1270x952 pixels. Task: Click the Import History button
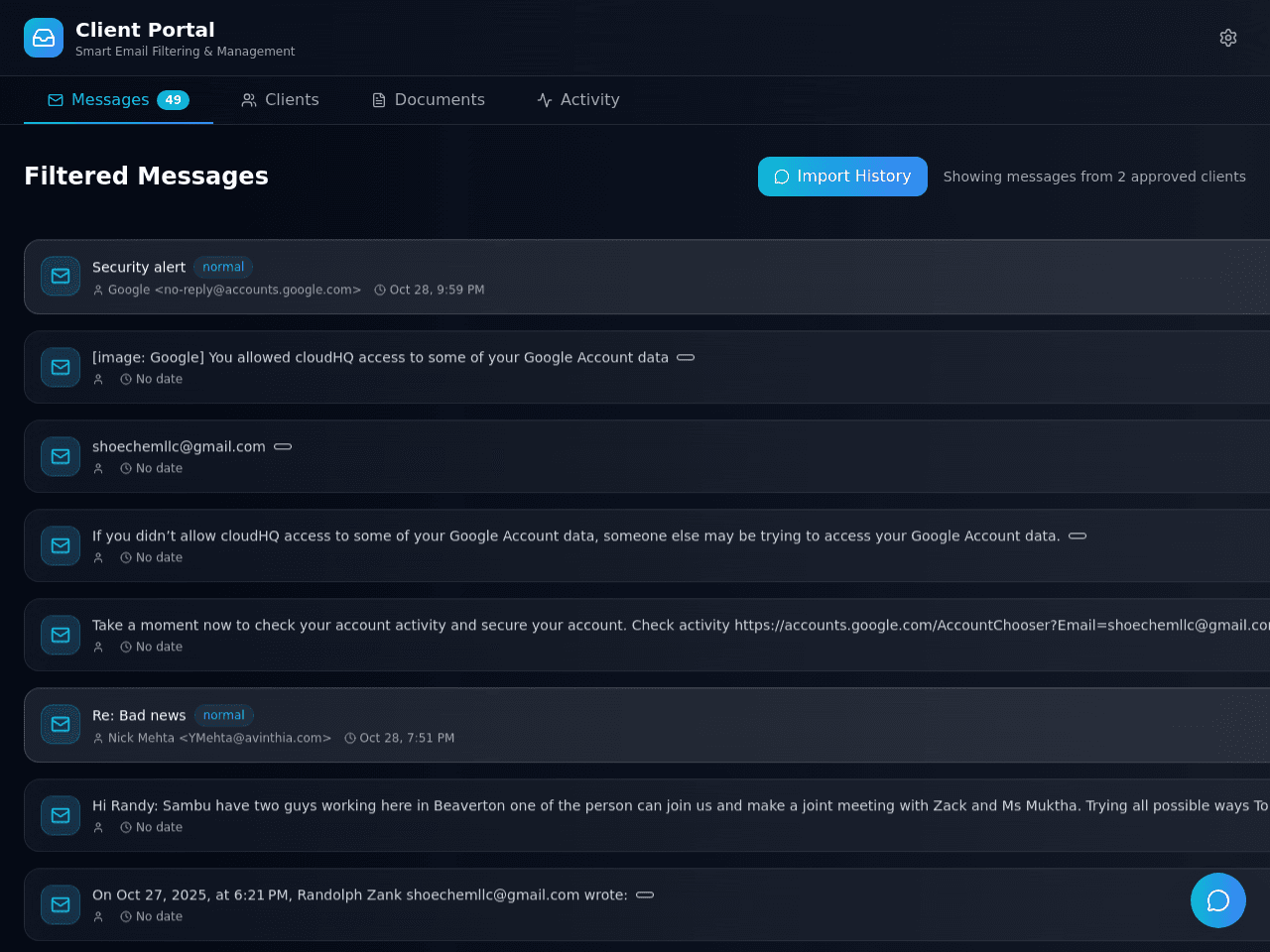pyautogui.click(x=842, y=177)
